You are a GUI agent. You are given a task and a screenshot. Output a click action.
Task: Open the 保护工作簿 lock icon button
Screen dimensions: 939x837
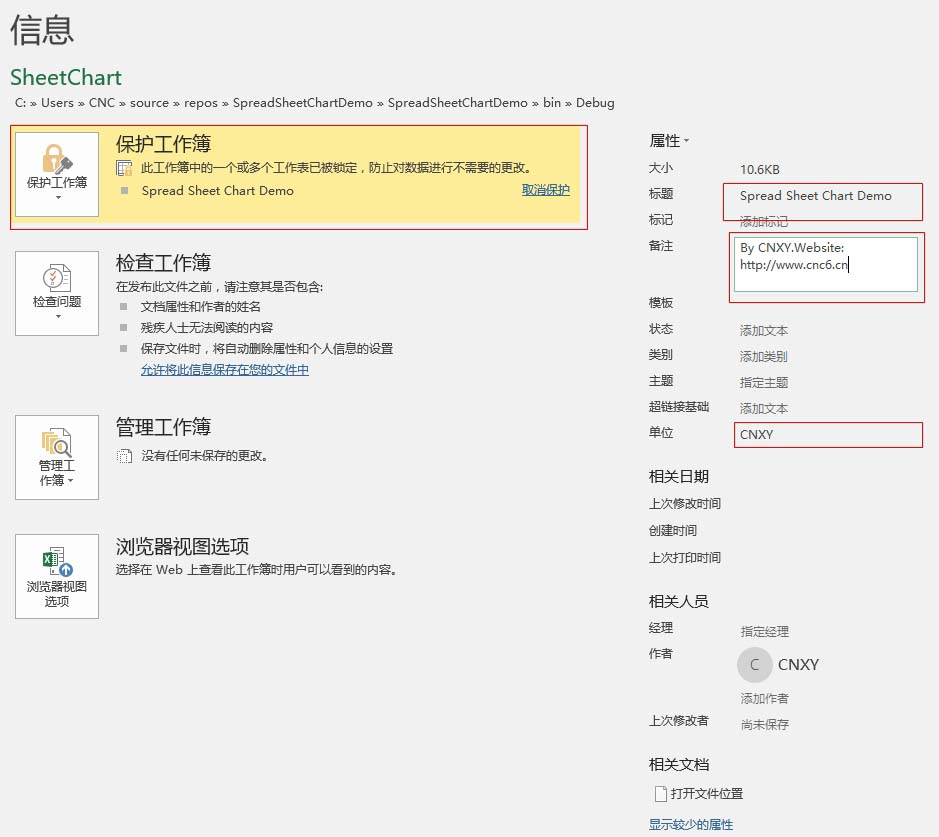pos(57,174)
